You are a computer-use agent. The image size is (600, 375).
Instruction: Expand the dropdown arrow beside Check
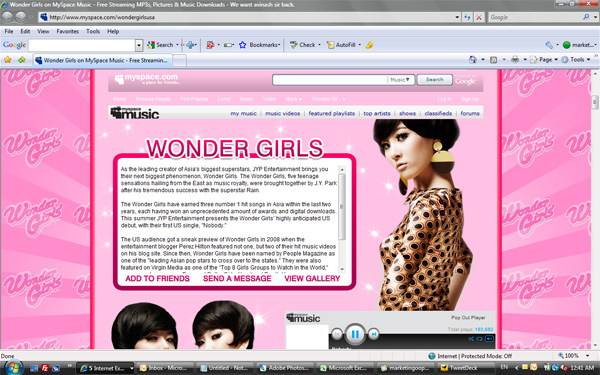[x=319, y=45]
